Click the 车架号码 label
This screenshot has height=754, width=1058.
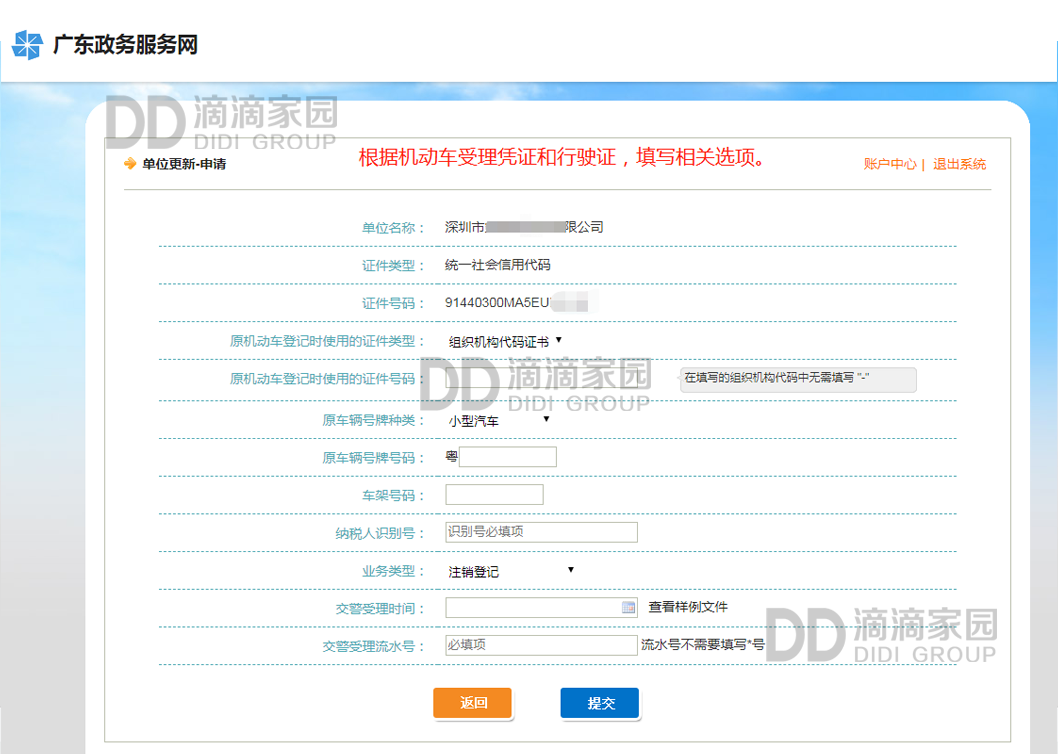[393, 495]
